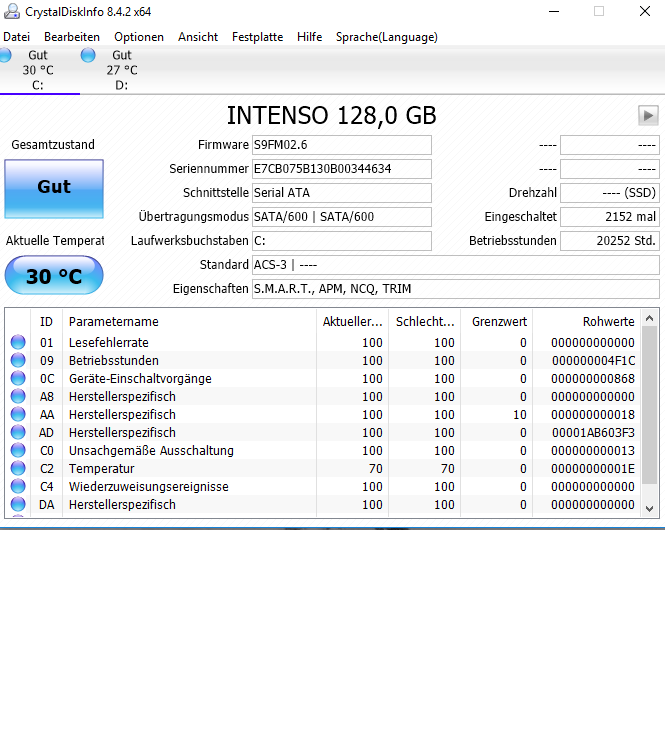Click the Parametername column header
This screenshot has width=665, height=745.
tap(190, 322)
